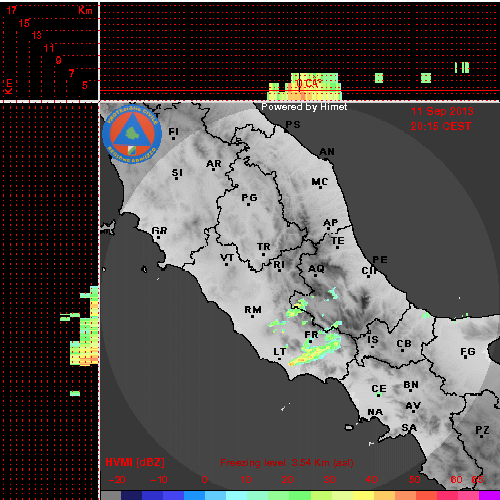The image size is (500, 500).
Task: Click the FI city marker
Action: [173, 138]
